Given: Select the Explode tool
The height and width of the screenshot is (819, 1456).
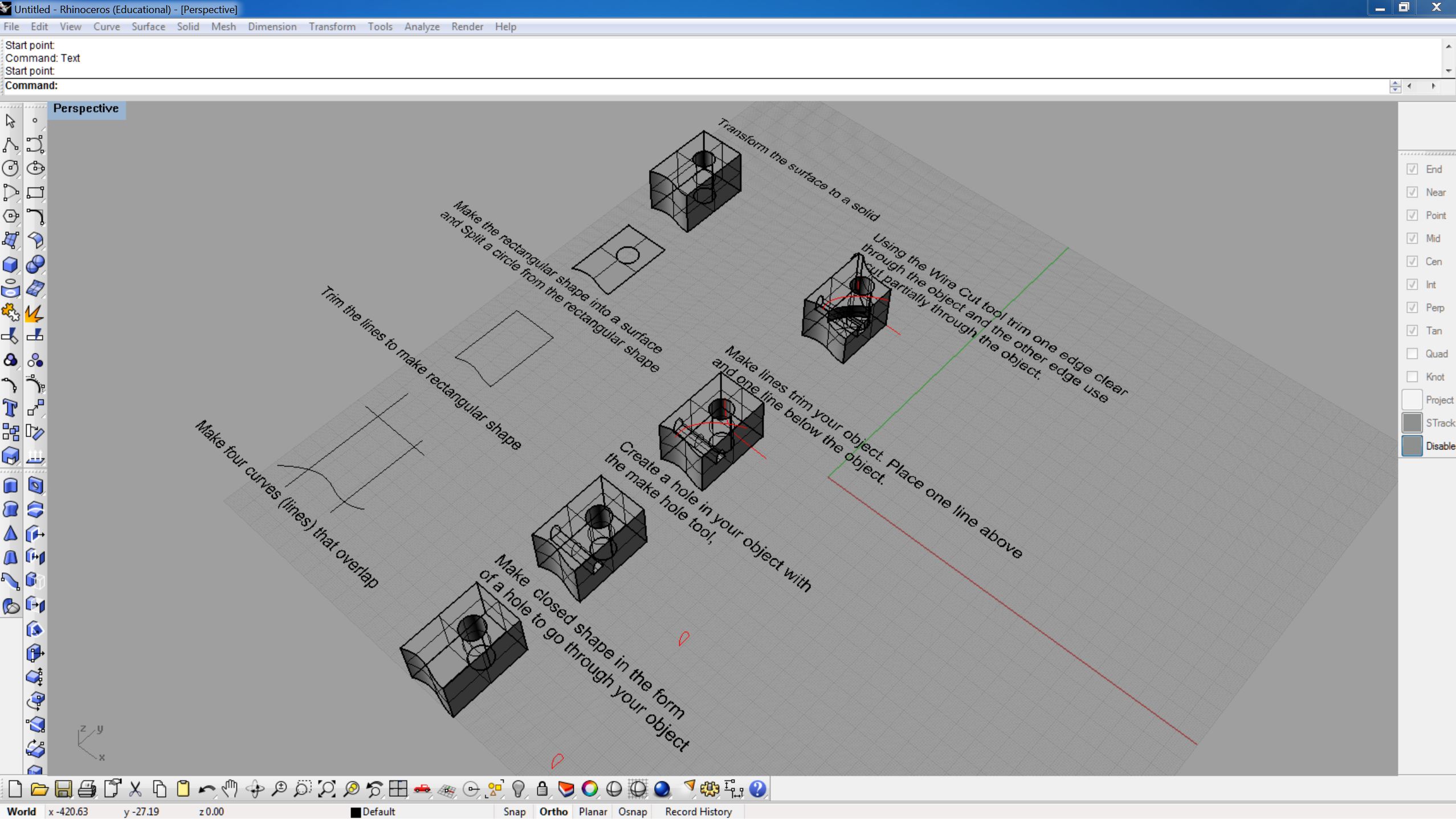Looking at the screenshot, I should tap(35, 313).
